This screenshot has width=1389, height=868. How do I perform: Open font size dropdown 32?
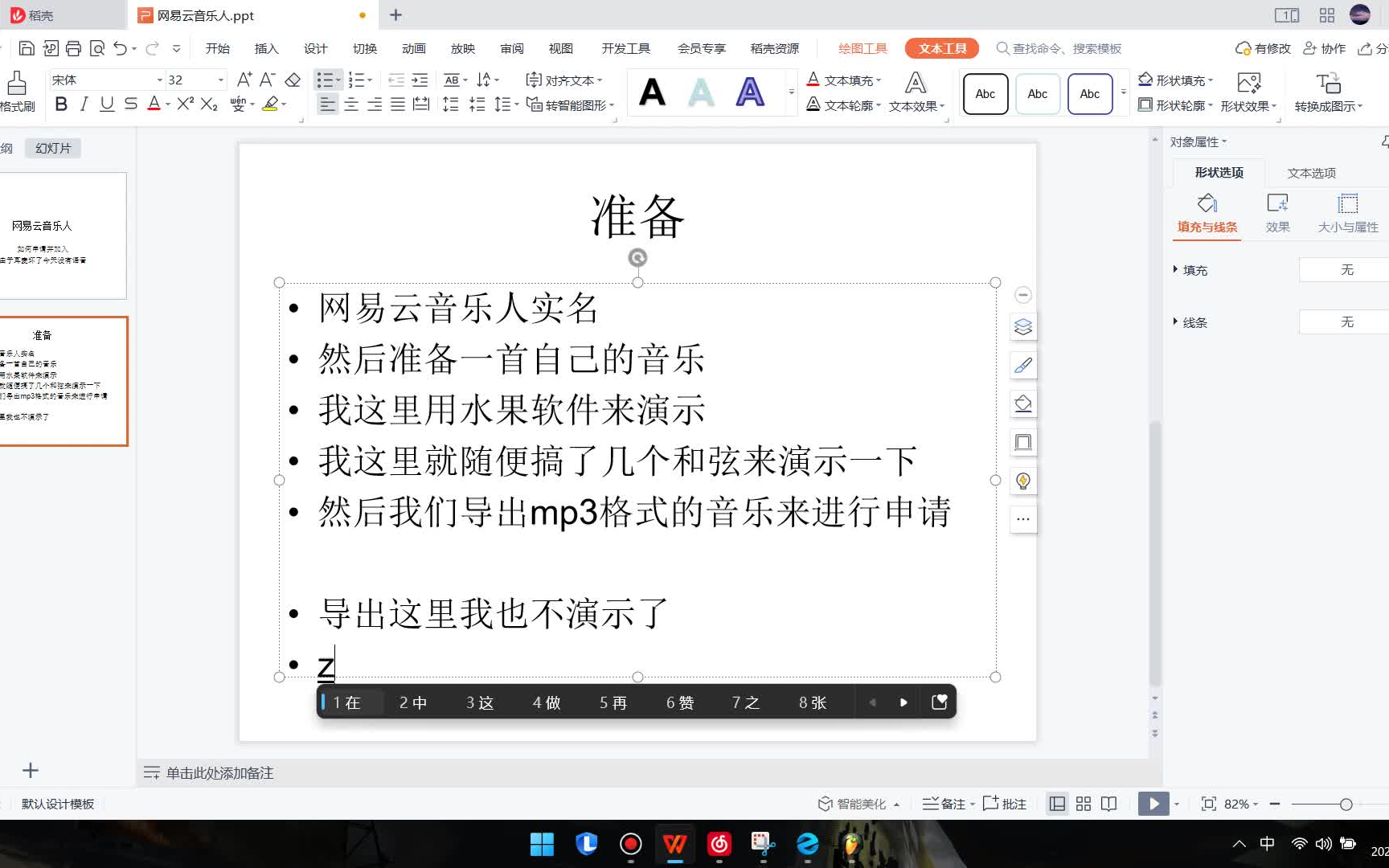coord(220,80)
